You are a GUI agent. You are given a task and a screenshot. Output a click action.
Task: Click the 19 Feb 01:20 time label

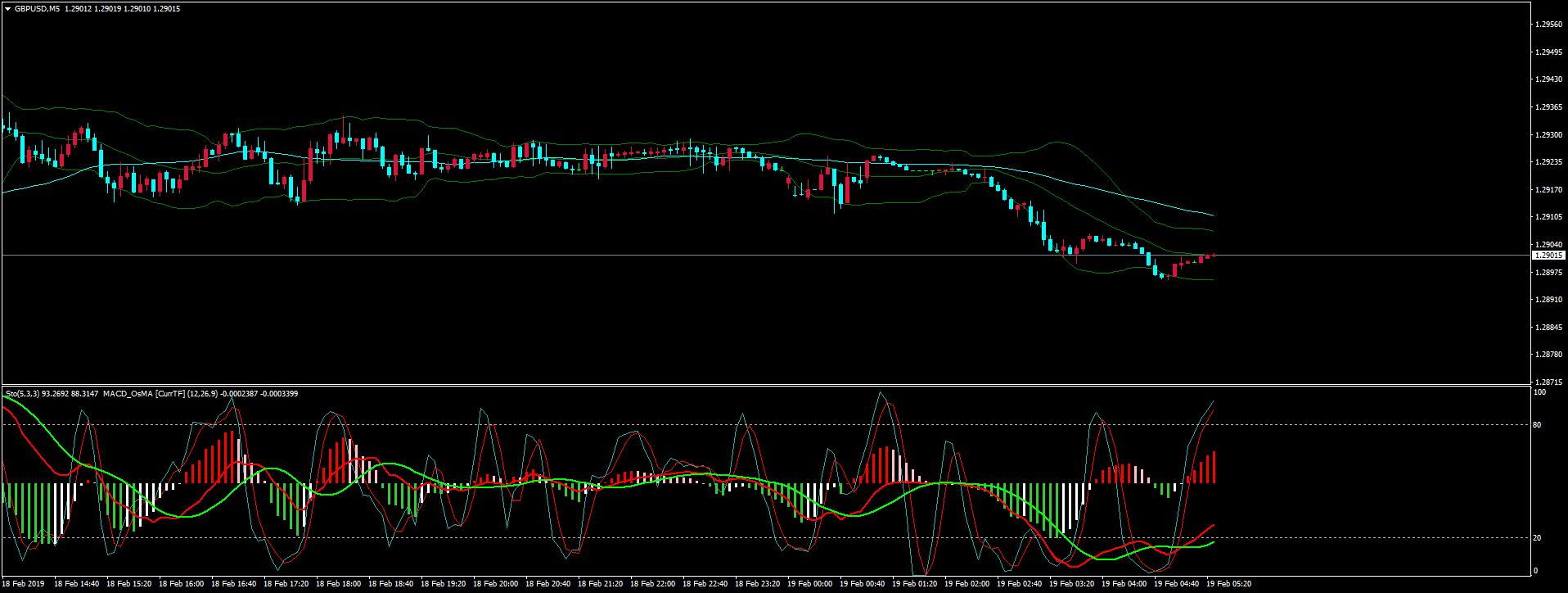914,585
